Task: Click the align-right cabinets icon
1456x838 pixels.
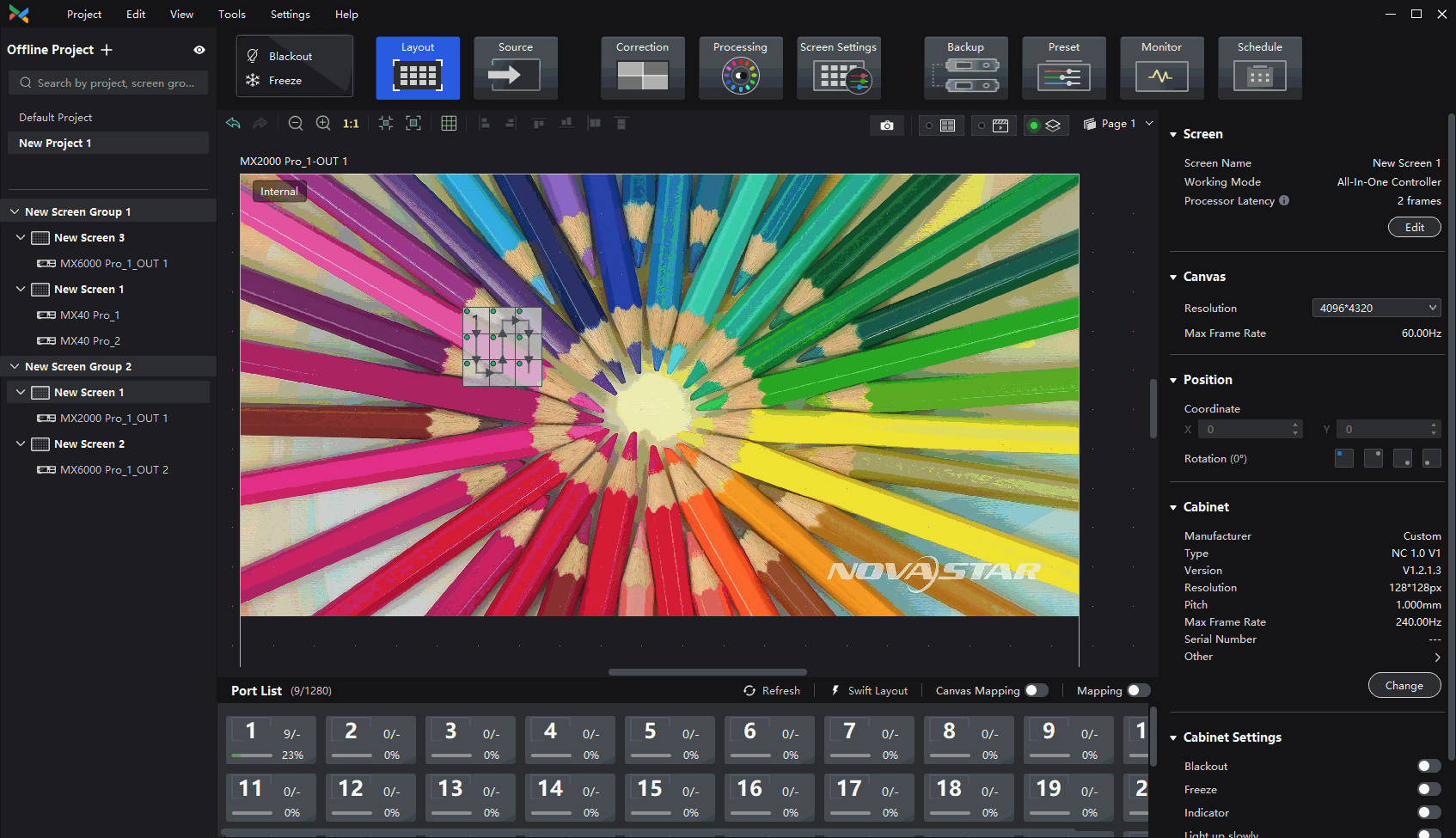Action: pyautogui.click(x=511, y=124)
